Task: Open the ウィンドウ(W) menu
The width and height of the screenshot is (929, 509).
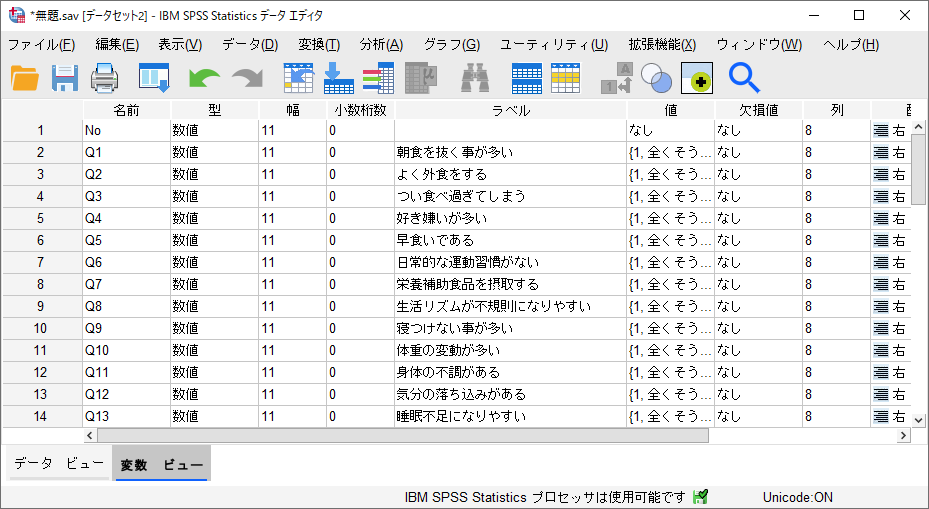Action: pyautogui.click(x=759, y=44)
